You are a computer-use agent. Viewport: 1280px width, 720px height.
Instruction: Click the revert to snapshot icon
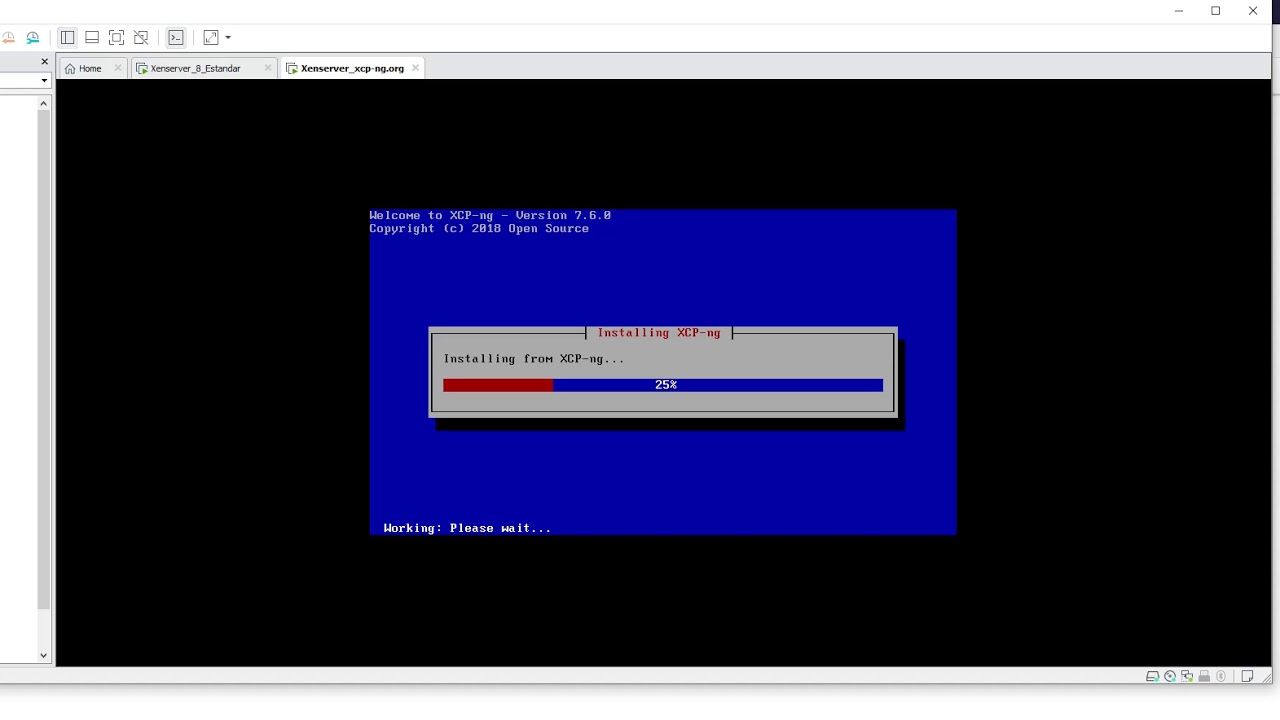(8, 38)
